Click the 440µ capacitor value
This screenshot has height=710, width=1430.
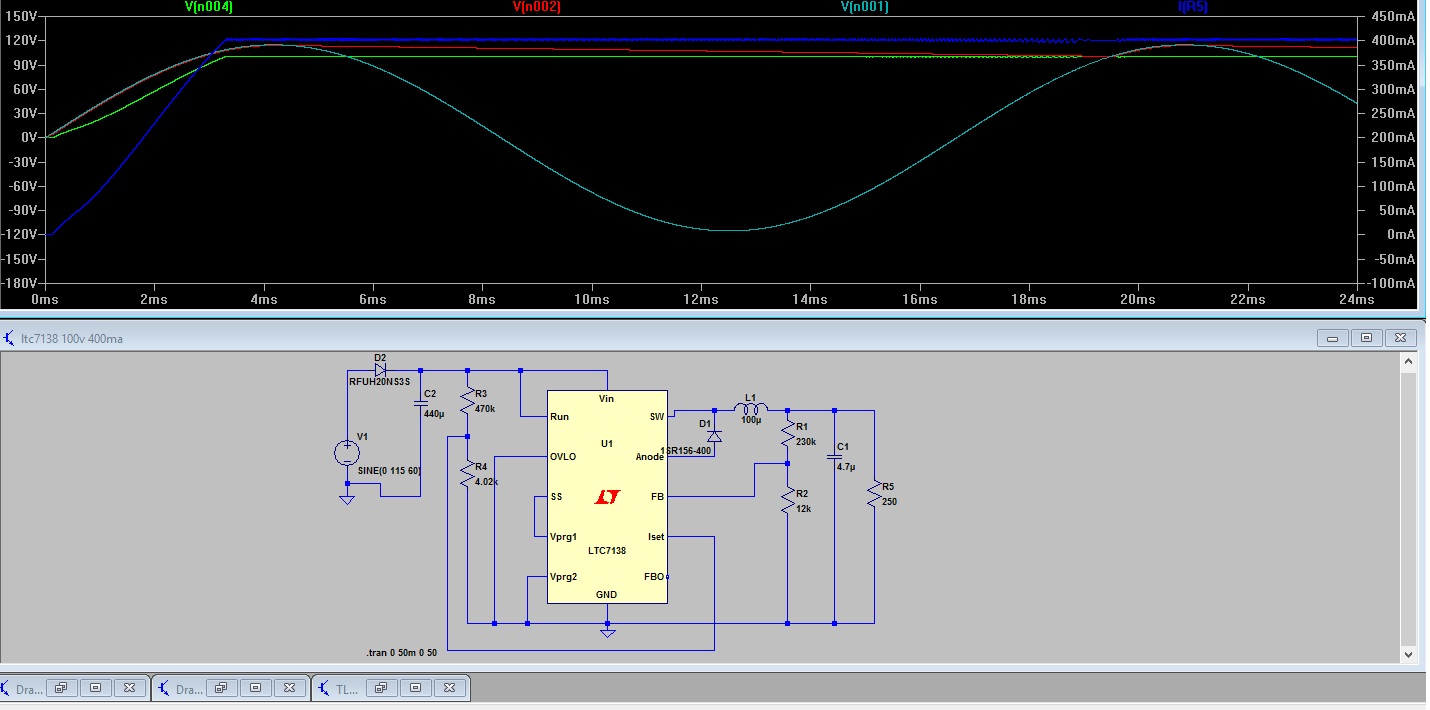(433, 413)
